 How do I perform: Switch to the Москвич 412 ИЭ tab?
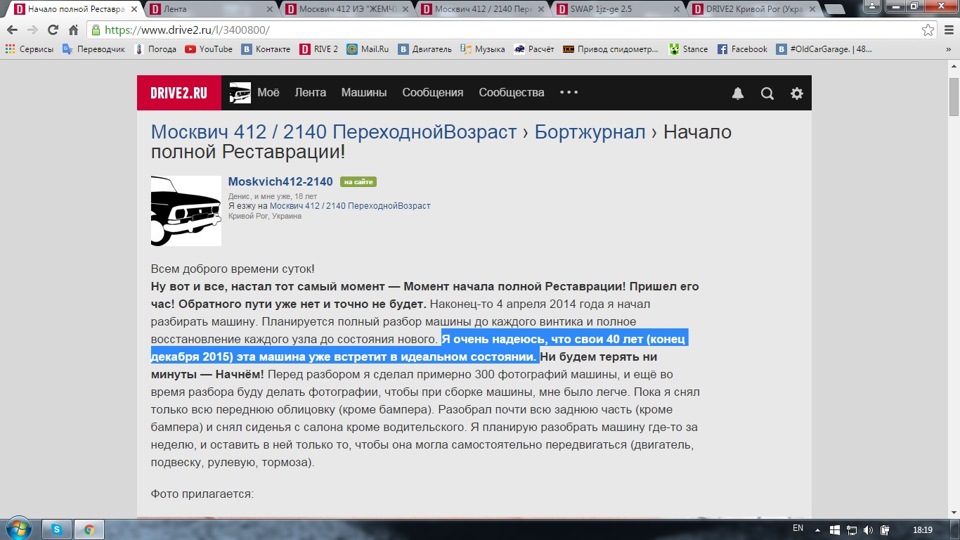tap(348, 9)
